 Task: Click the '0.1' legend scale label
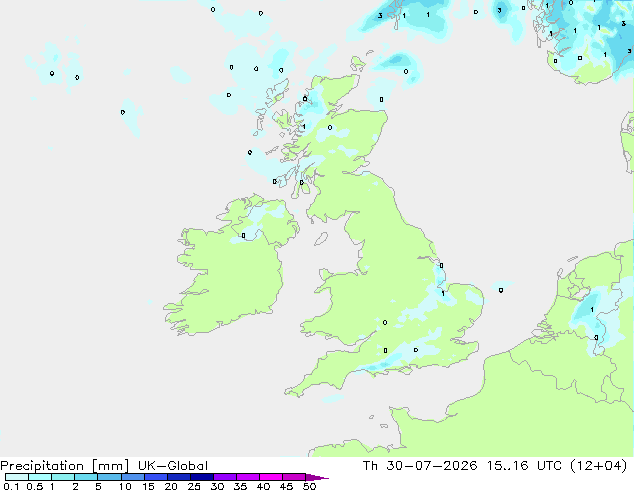(11, 486)
